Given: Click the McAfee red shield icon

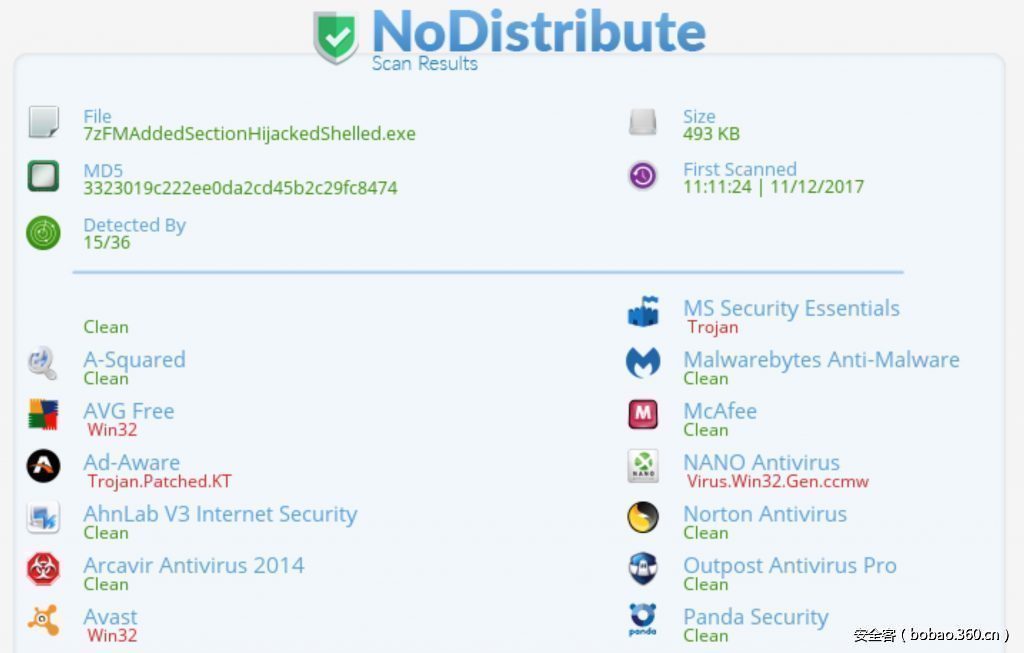Looking at the screenshot, I should click(x=643, y=414).
